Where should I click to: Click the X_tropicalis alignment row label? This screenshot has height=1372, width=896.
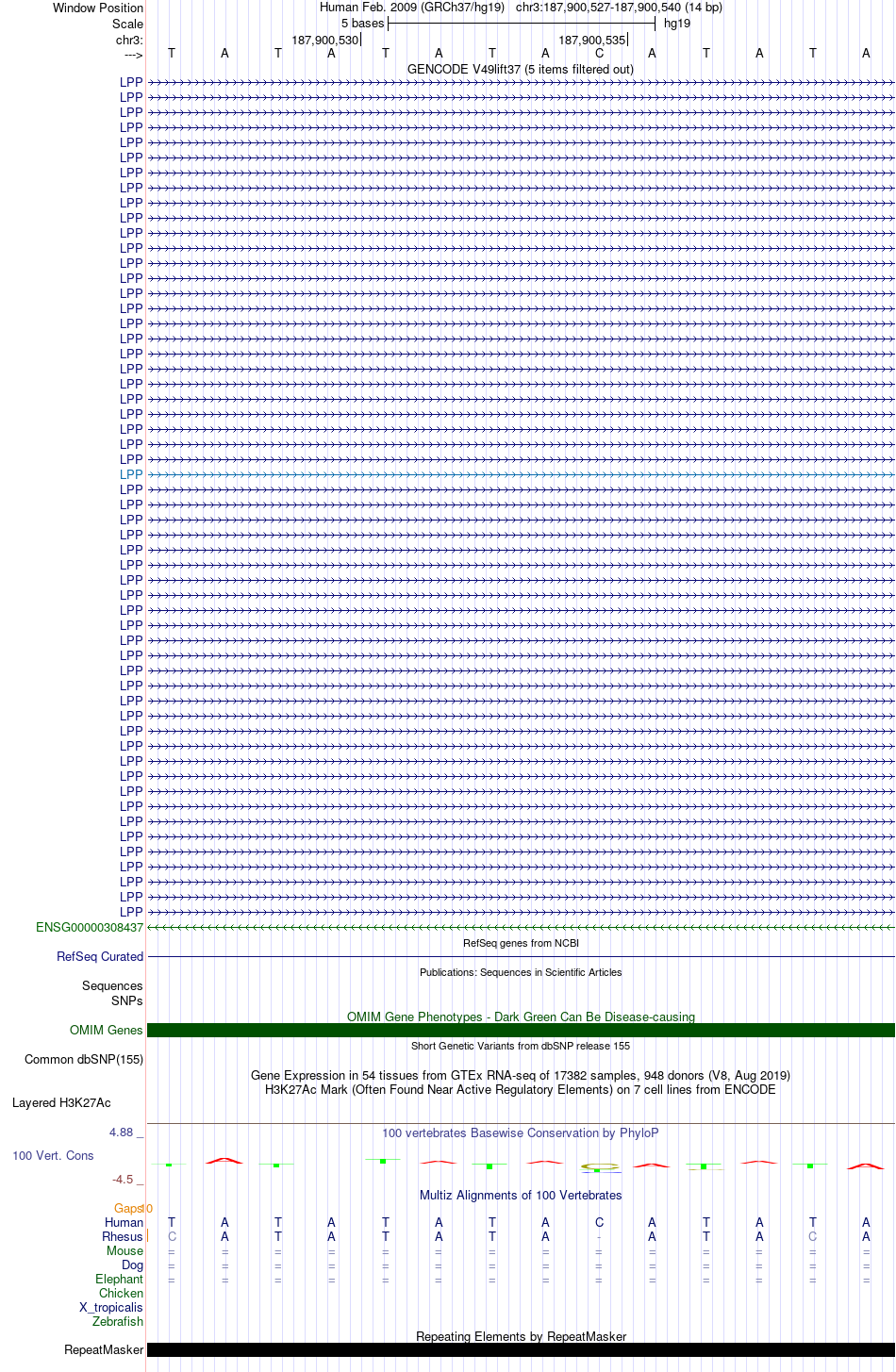[x=111, y=1308]
